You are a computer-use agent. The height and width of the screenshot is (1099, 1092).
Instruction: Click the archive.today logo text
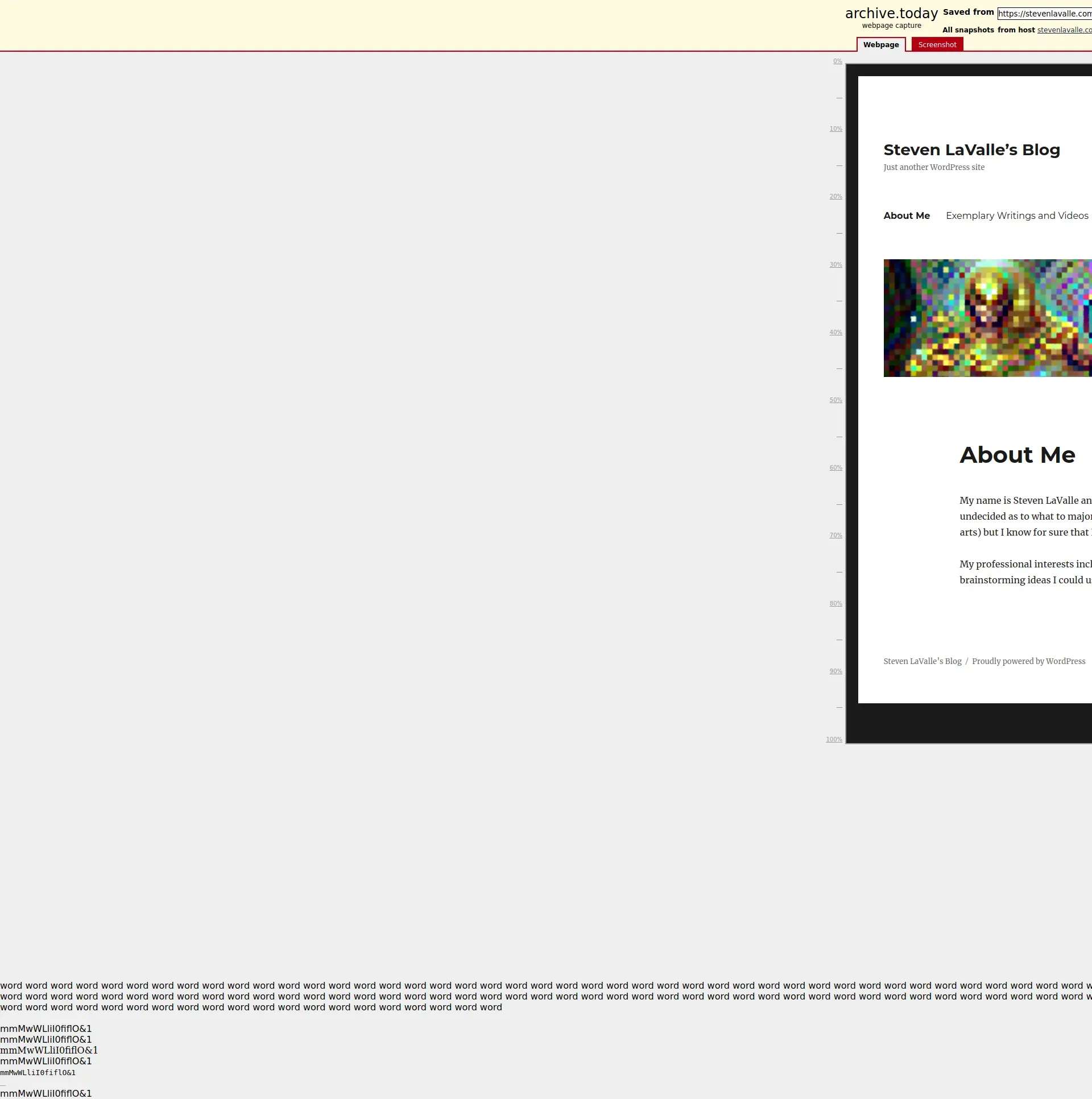click(x=891, y=14)
